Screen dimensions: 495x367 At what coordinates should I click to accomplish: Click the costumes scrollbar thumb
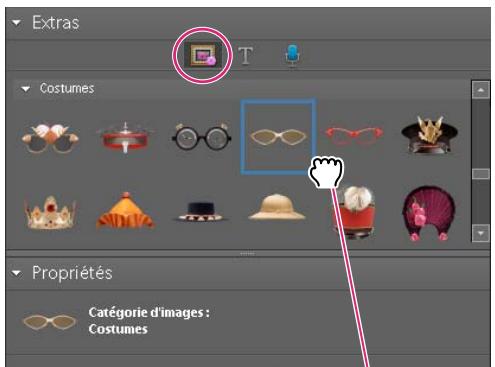point(481,174)
